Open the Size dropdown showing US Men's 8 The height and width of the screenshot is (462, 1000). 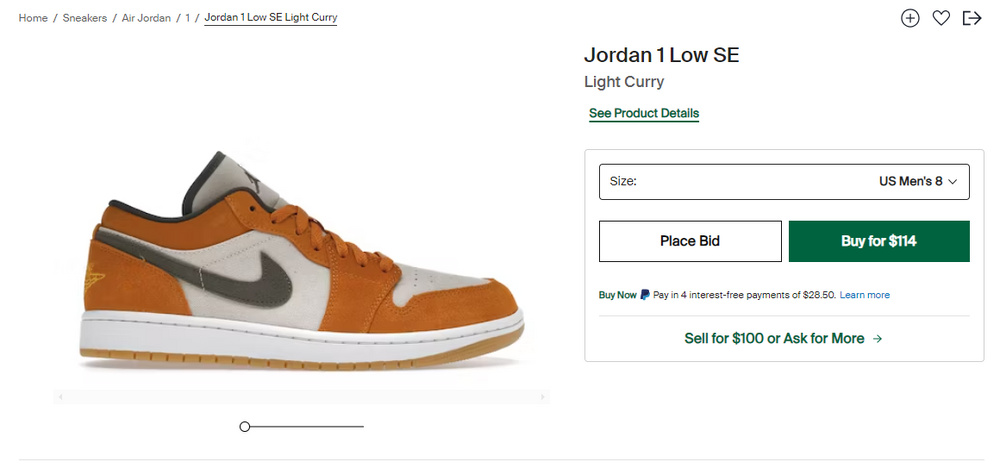tap(784, 182)
